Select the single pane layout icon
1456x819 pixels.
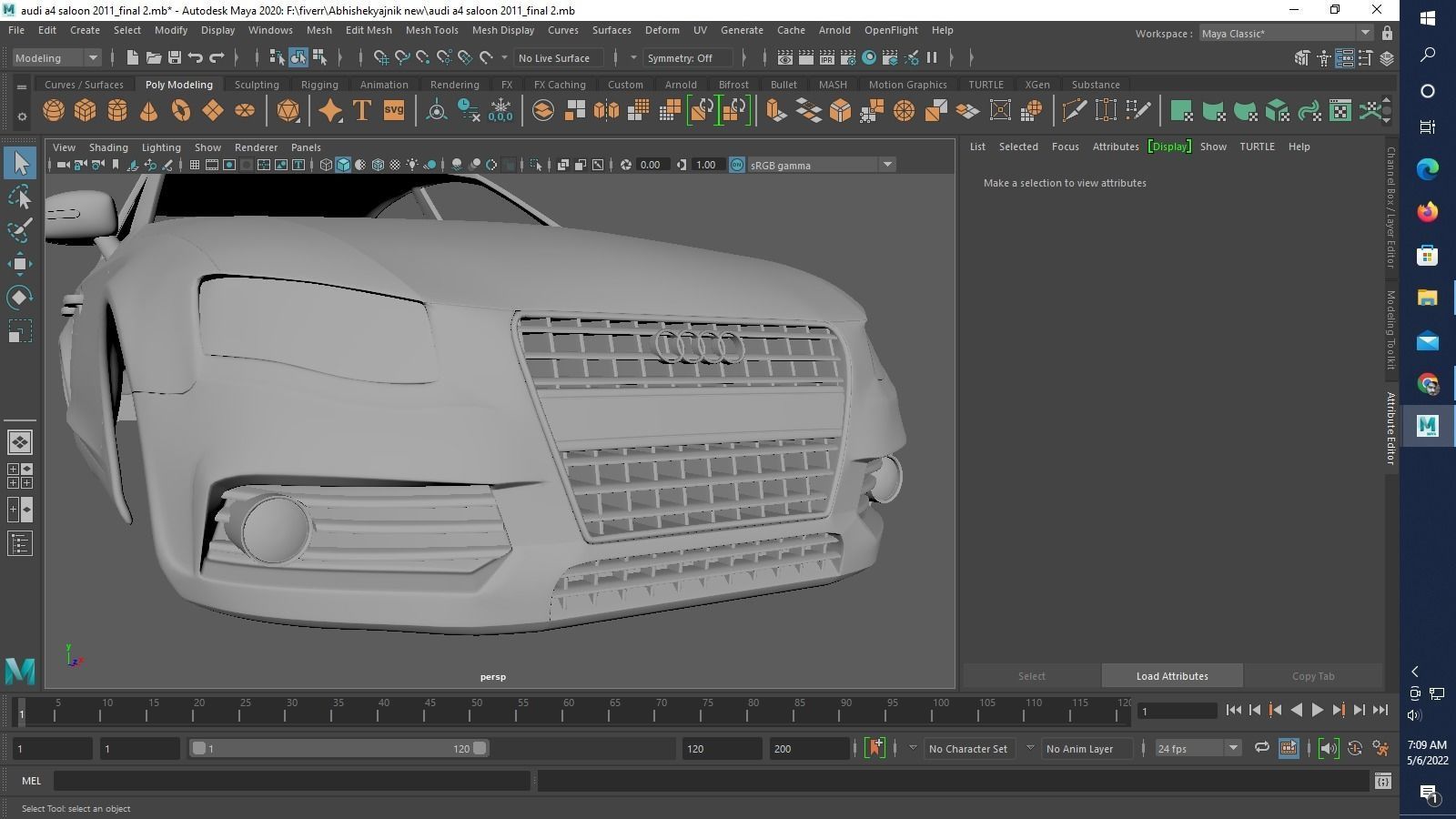(x=20, y=442)
